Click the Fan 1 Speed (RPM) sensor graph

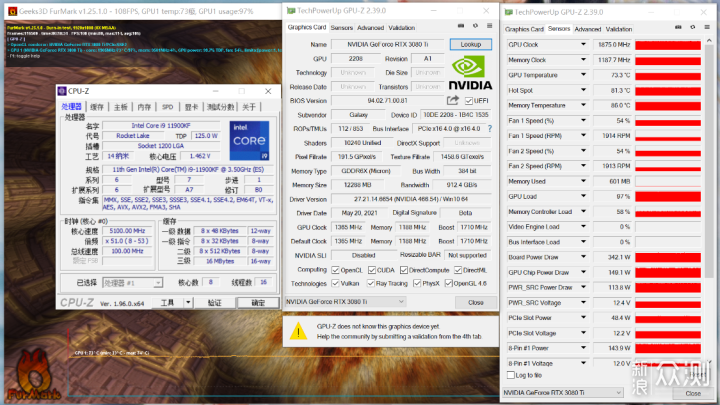click(668, 135)
